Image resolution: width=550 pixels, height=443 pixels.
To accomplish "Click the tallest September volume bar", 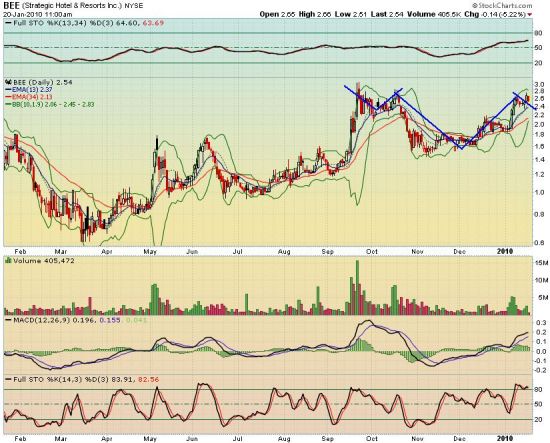I will [357, 287].
